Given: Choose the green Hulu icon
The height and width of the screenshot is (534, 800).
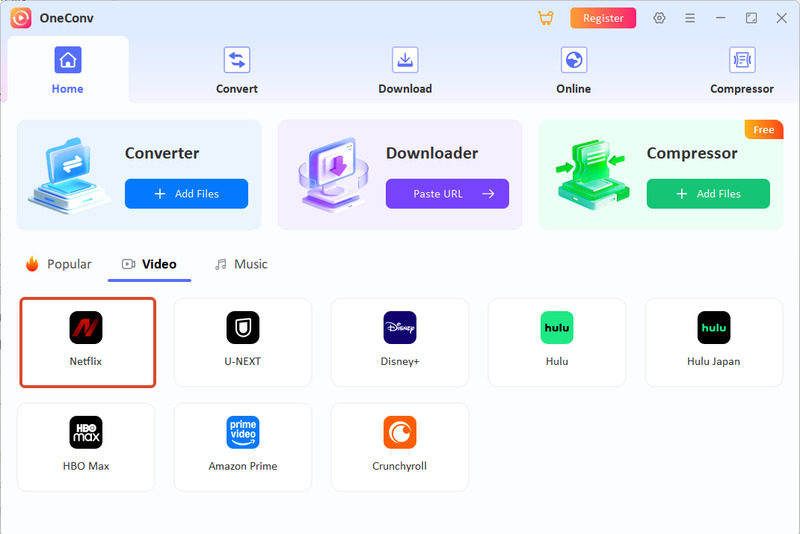Looking at the screenshot, I should 557,327.
